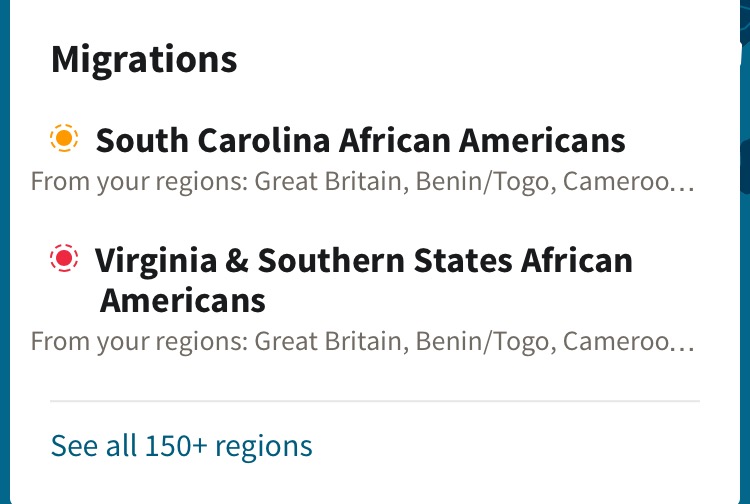Click the red Virginia migration marker icon
The image size is (750, 504).
point(64,258)
